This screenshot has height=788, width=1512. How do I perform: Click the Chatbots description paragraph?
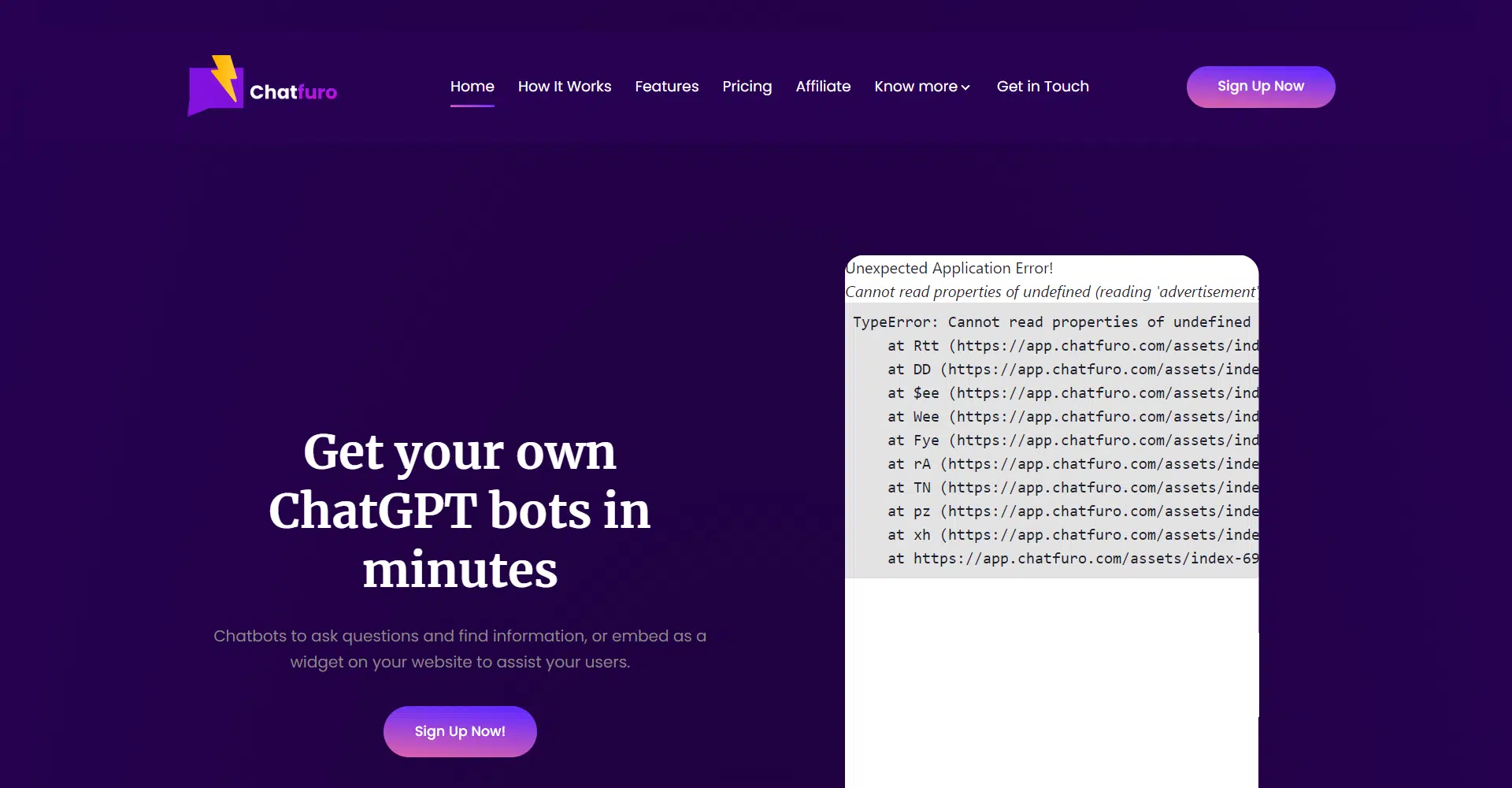click(x=460, y=649)
